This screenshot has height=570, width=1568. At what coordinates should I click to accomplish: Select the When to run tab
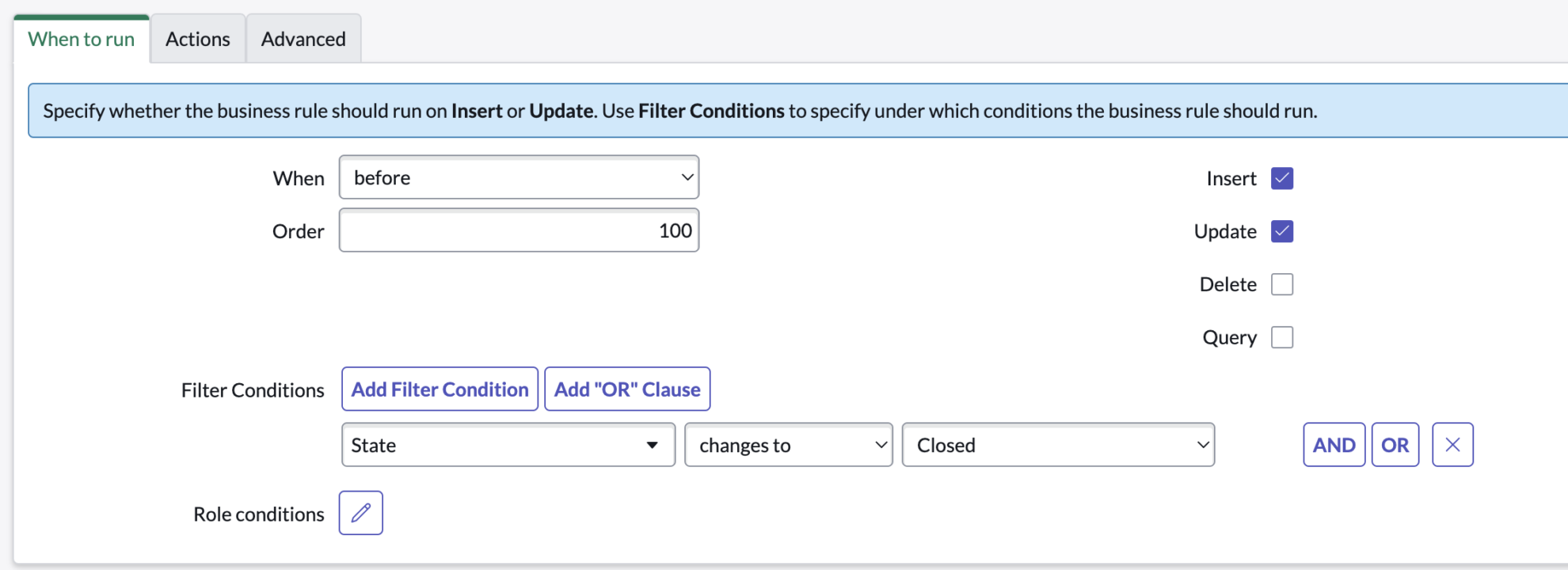[82, 38]
